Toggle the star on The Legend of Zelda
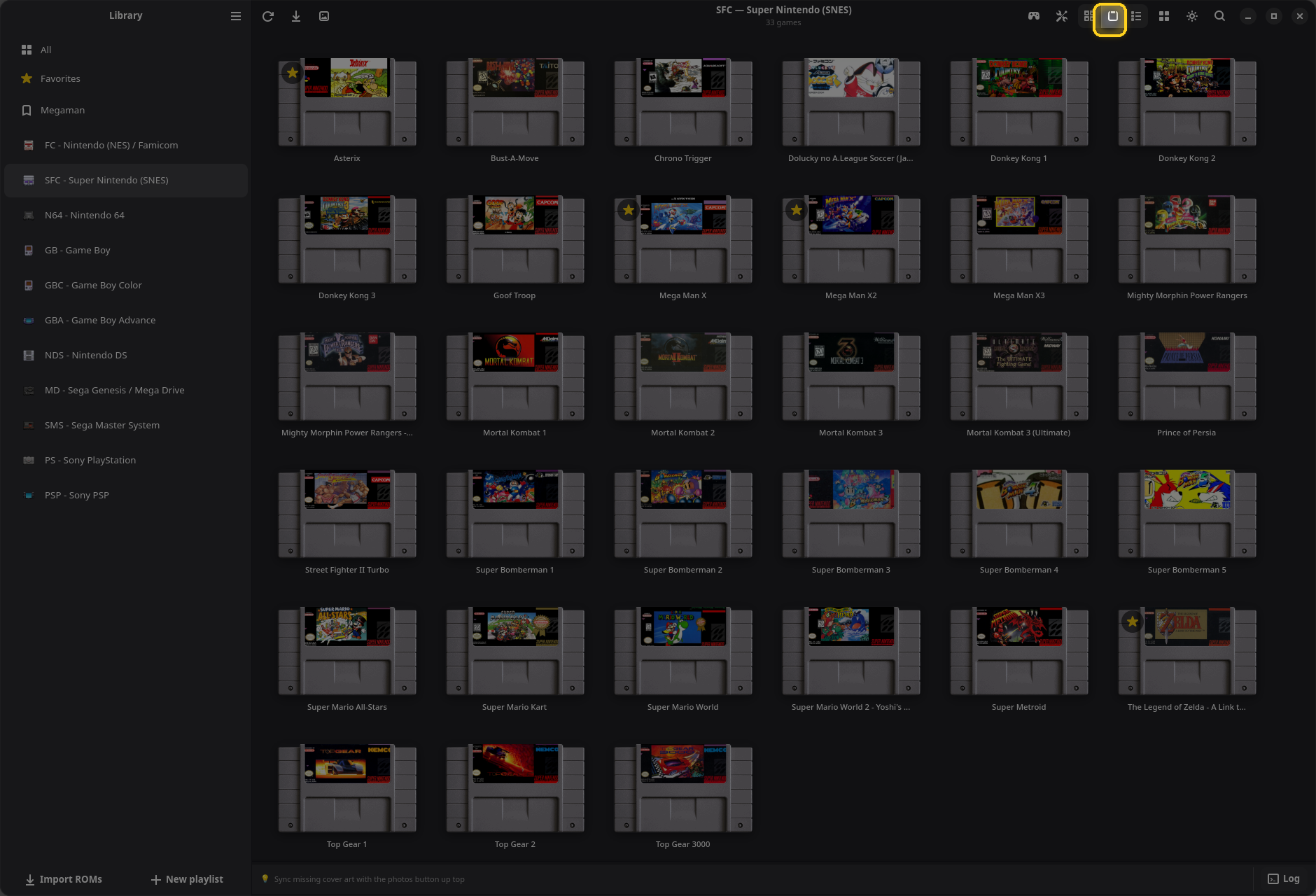The width and height of the screenshot is (1316, 896). pyautogui.click(x=1133, y=622)
